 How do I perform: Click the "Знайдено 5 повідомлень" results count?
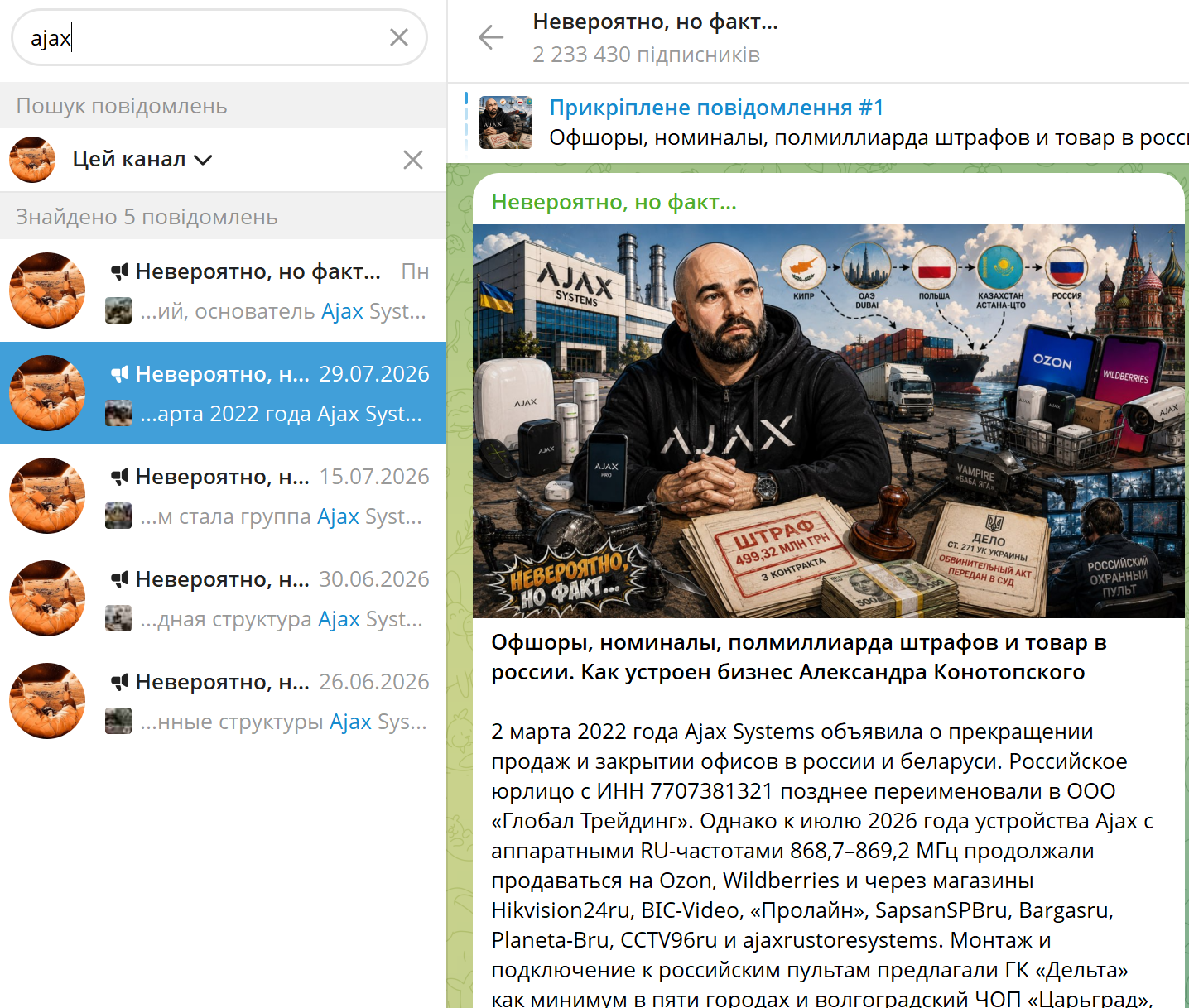tap(147, 217)
